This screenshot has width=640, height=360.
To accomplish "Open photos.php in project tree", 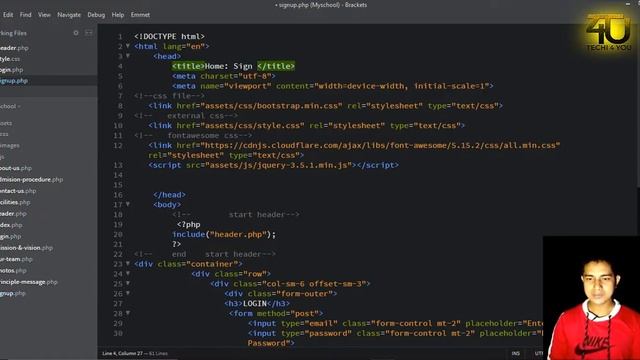I will pyautogui.click(x=13, y=270).
